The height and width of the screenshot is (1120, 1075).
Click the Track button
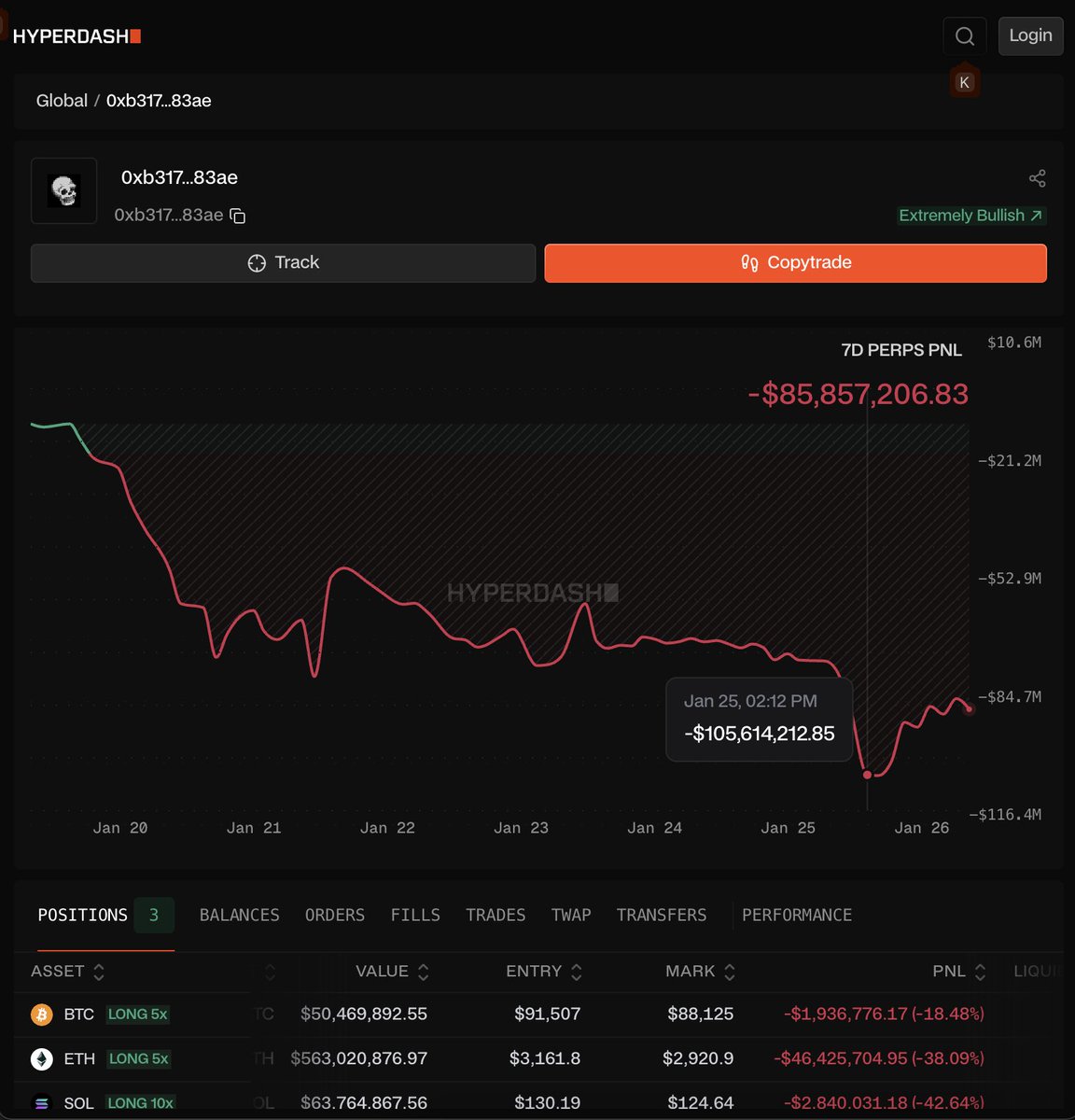[x=283, y=263]
